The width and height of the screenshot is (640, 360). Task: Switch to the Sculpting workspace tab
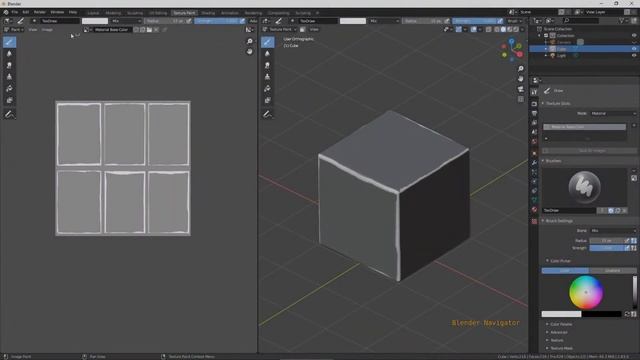click(x=135, y=13)
